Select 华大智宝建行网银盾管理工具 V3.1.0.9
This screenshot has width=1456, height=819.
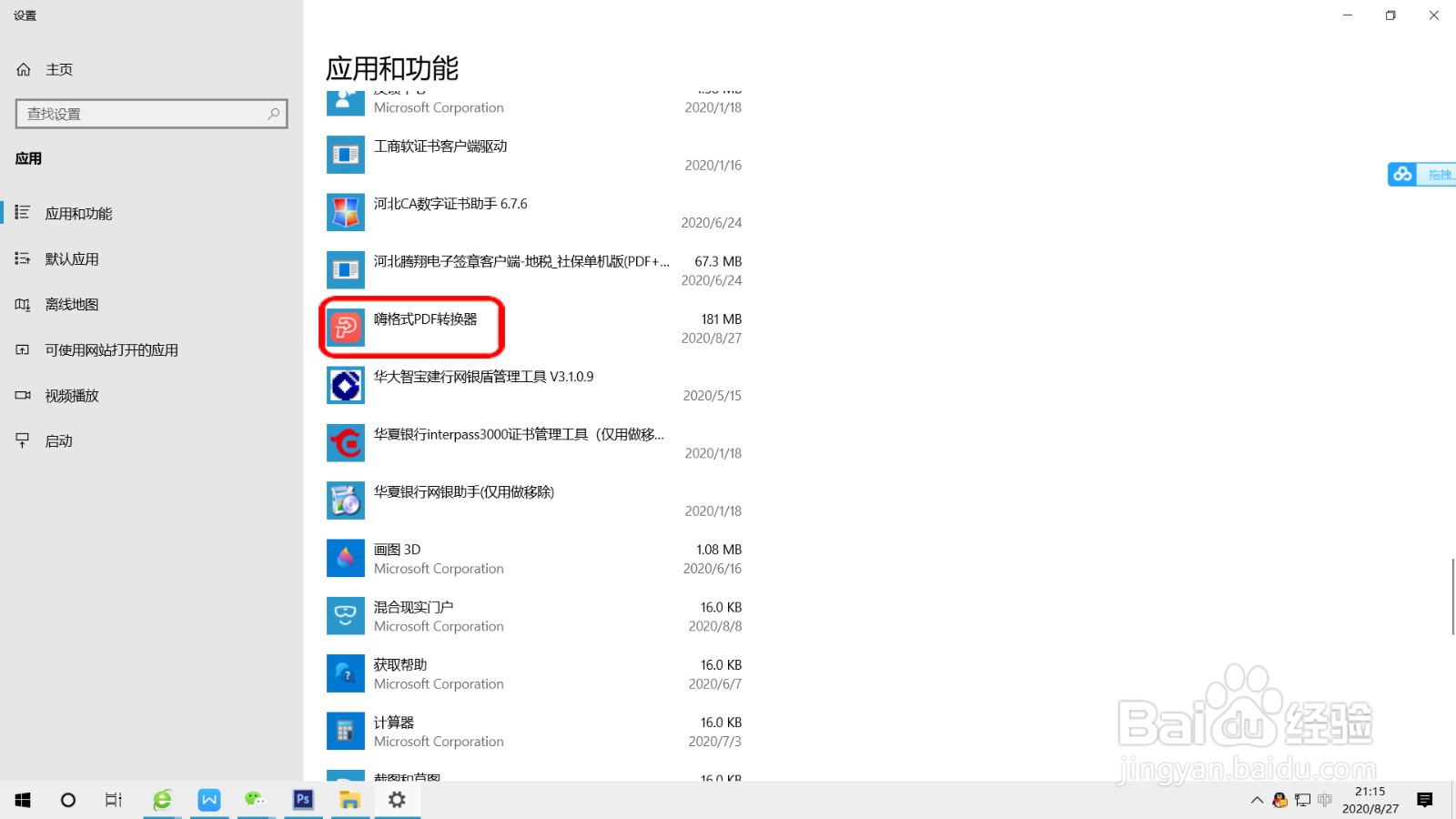[483, 376]
